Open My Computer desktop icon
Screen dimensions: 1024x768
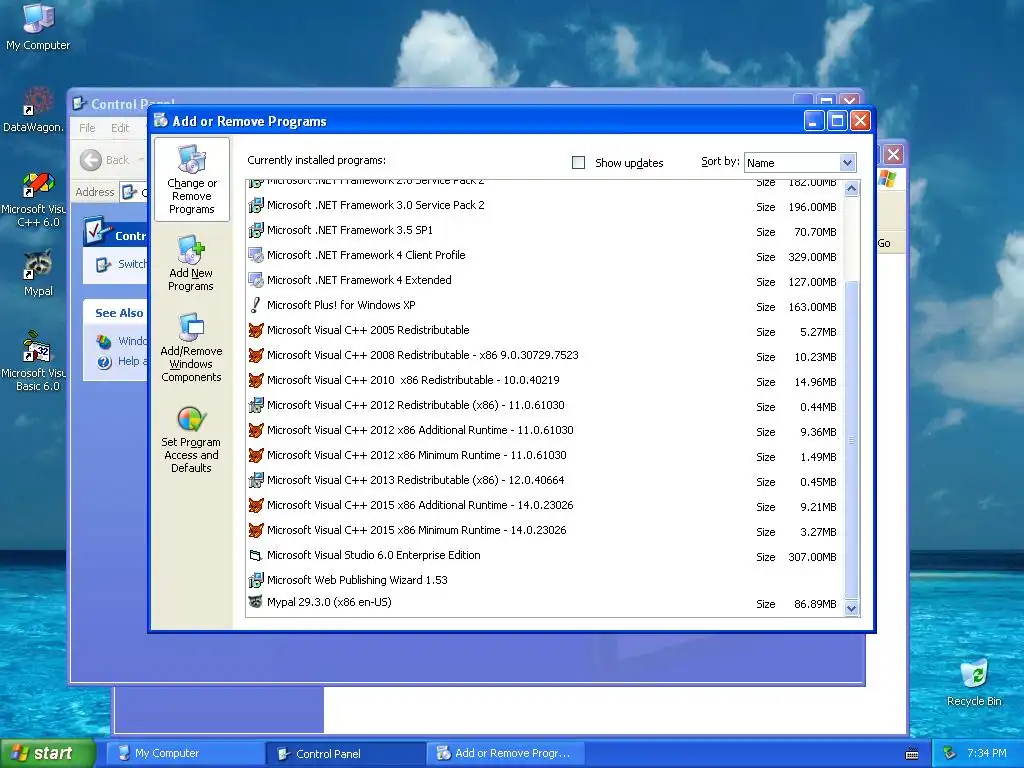38,26
